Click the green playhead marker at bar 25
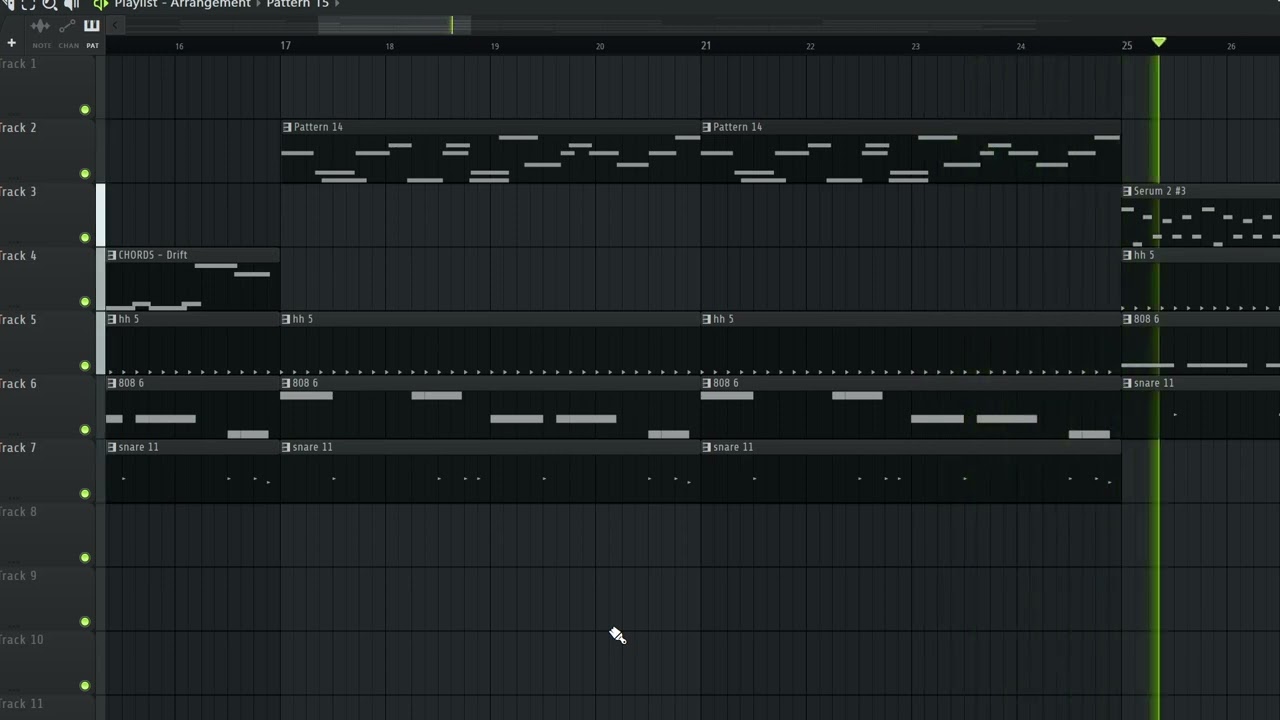The height and width of the screenshot is (720, 1280). point(1158,42)
